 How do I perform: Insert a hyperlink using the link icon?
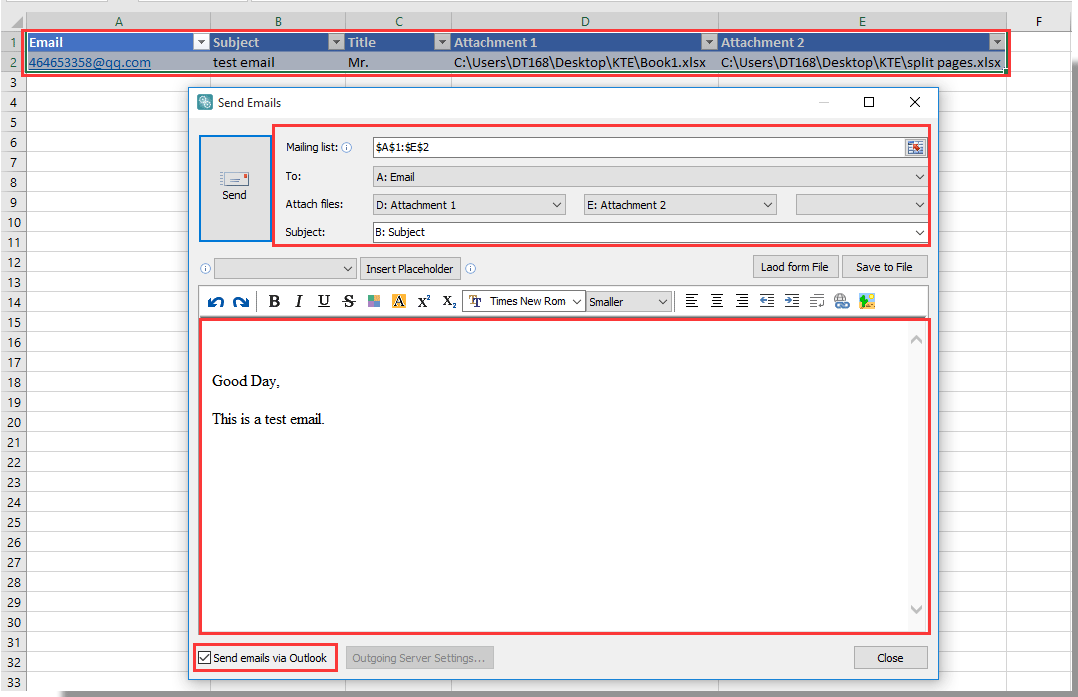[842, 301]
